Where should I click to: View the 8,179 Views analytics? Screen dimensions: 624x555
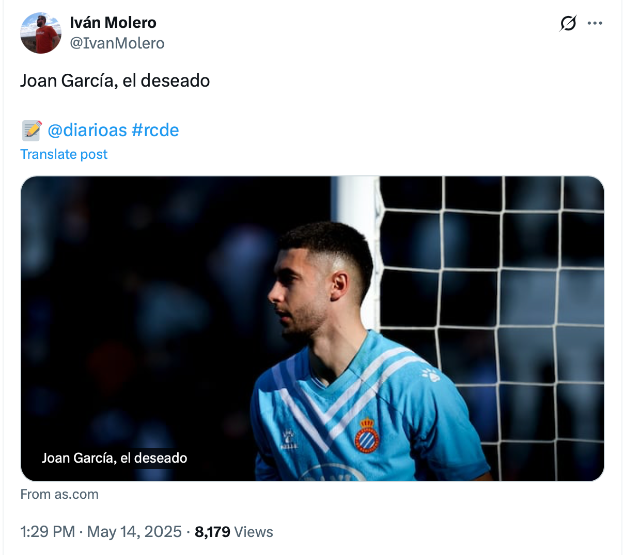click(x=233, y=532)
